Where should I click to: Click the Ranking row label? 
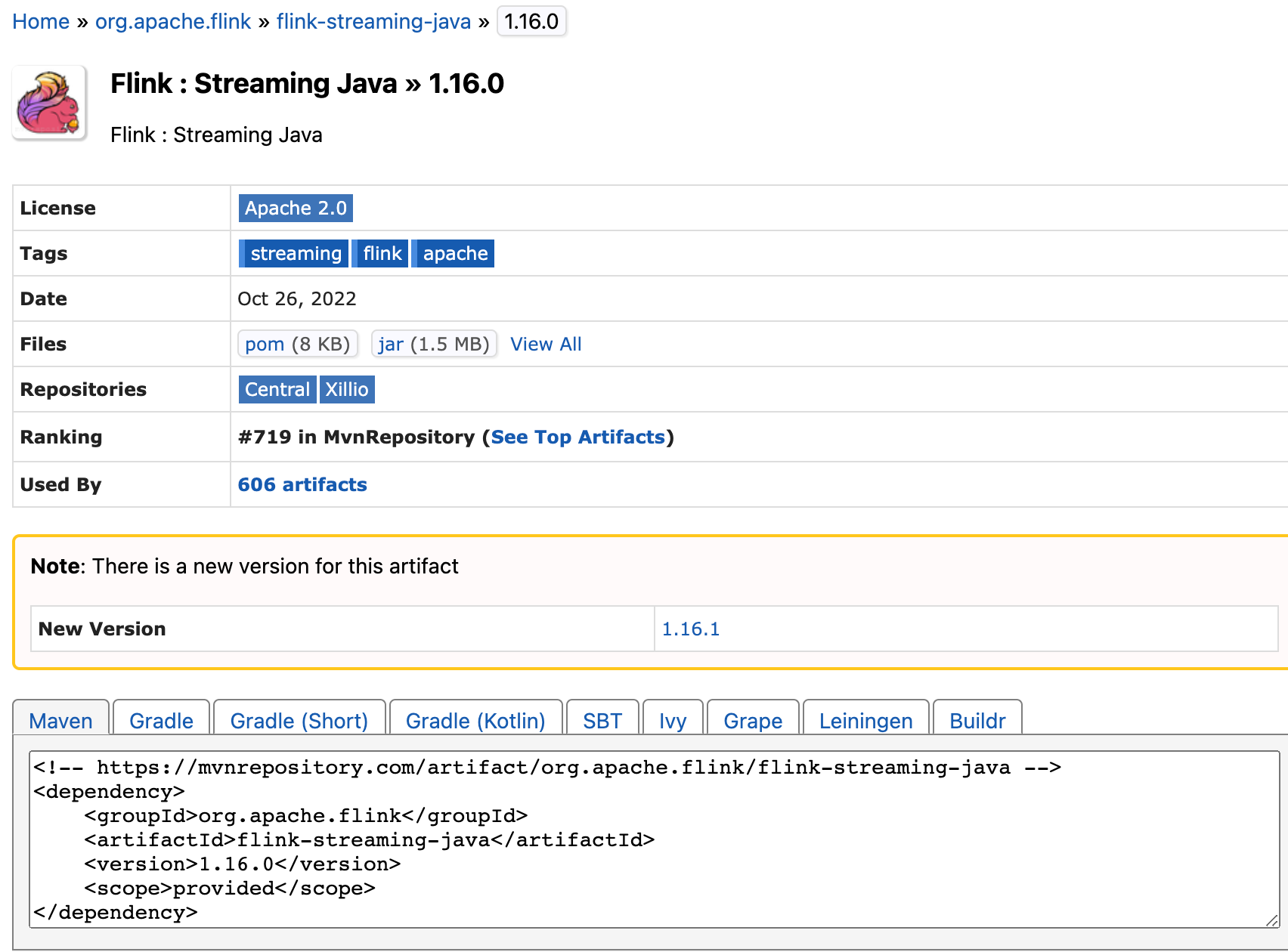[61, 437]
